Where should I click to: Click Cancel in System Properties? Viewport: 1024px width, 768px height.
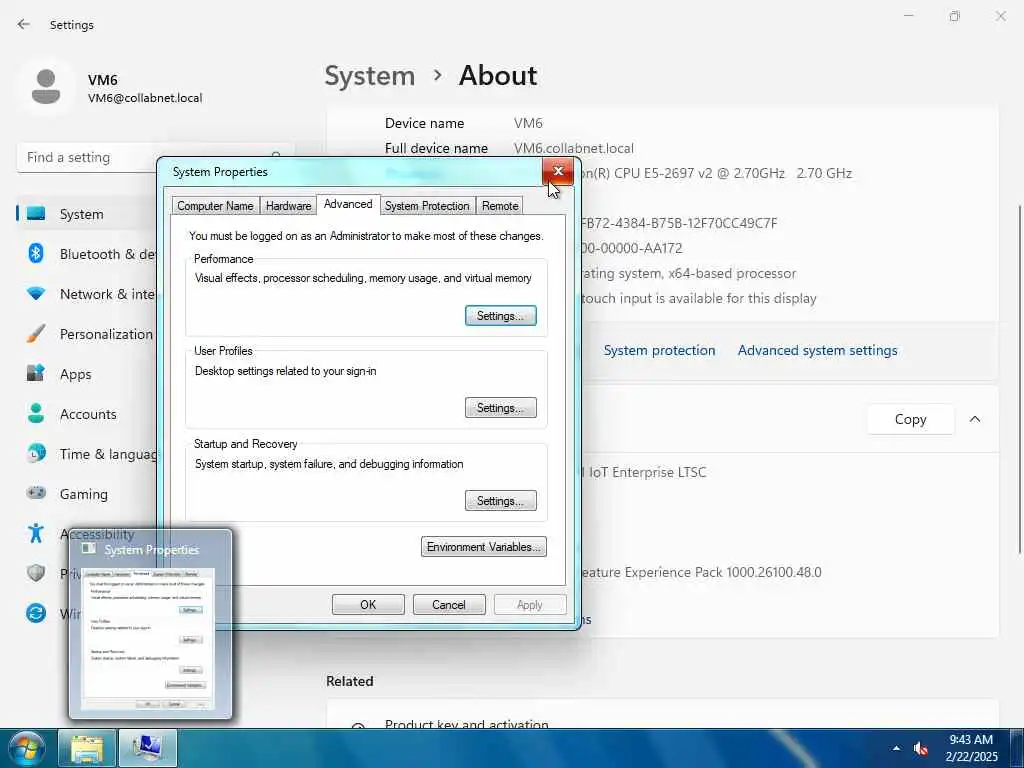click(x=449, y=605)
